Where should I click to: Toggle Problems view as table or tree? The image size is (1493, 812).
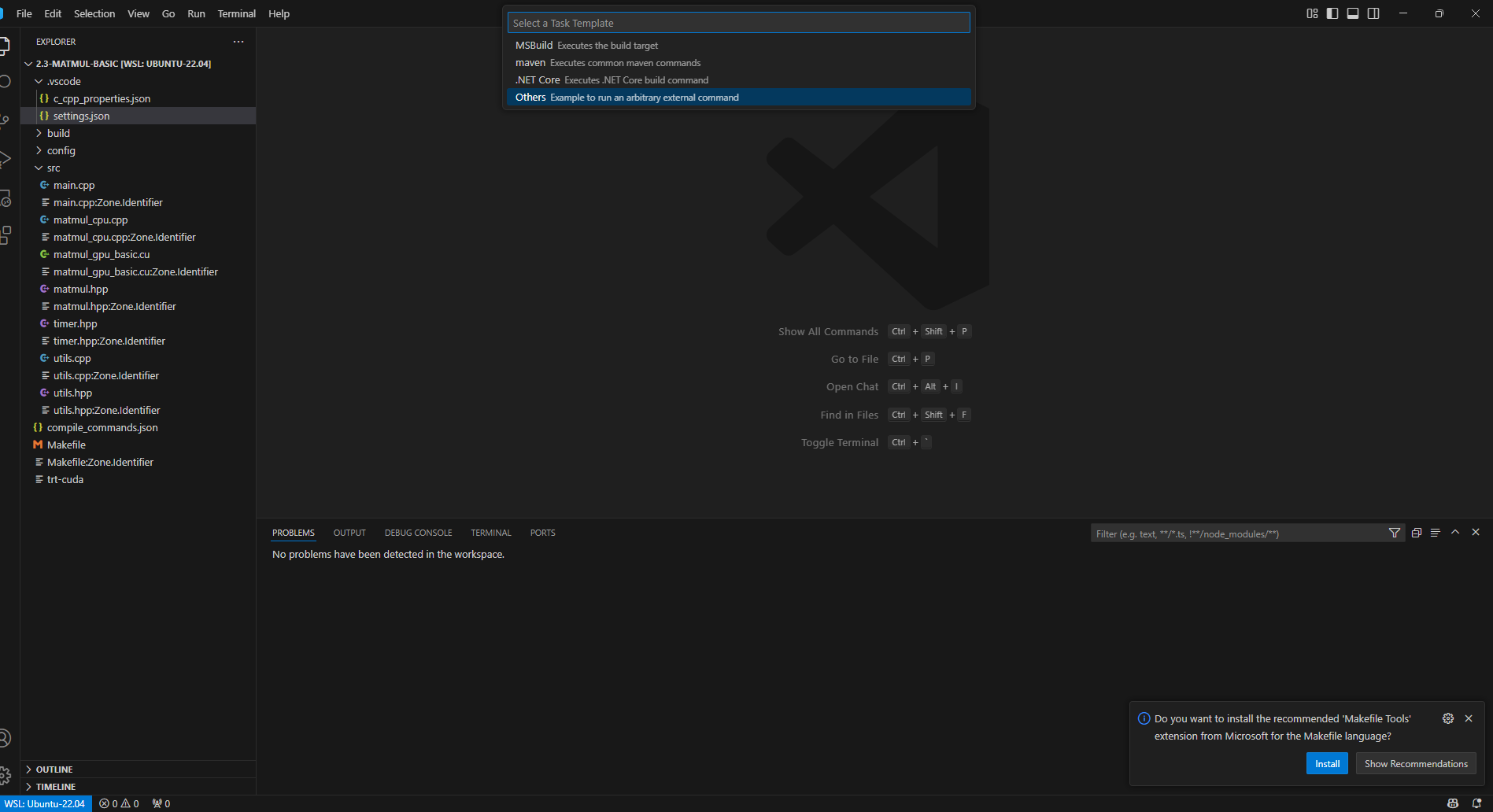point(1435,533)
